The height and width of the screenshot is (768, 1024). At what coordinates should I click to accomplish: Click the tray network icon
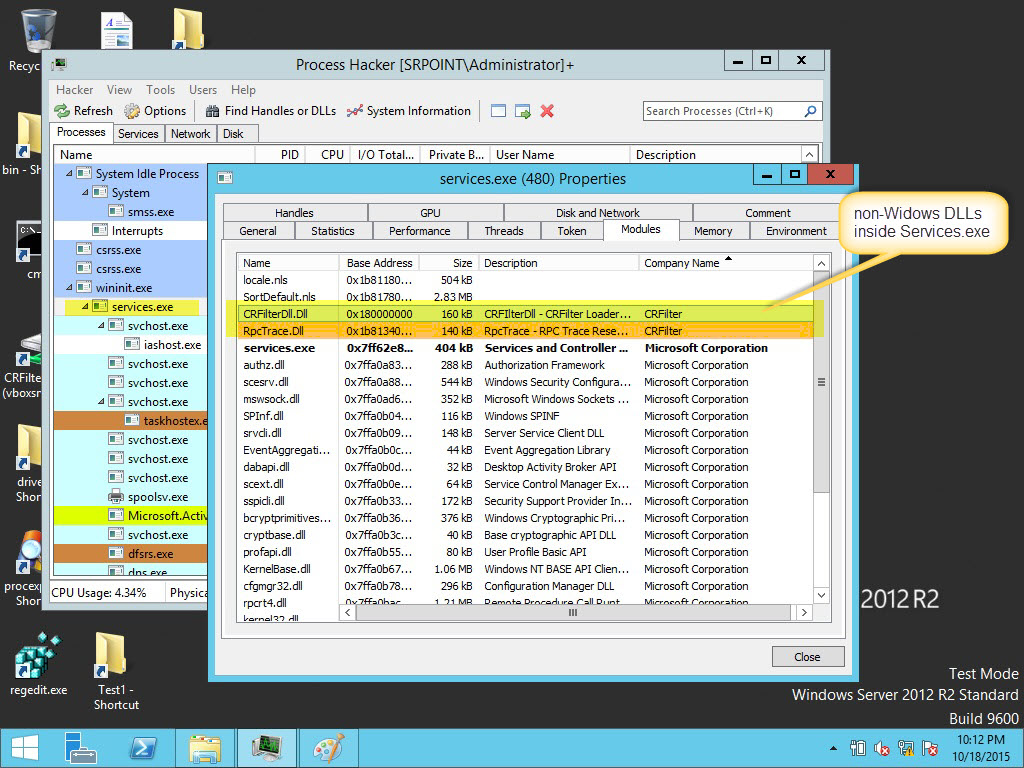pos(906,748)
